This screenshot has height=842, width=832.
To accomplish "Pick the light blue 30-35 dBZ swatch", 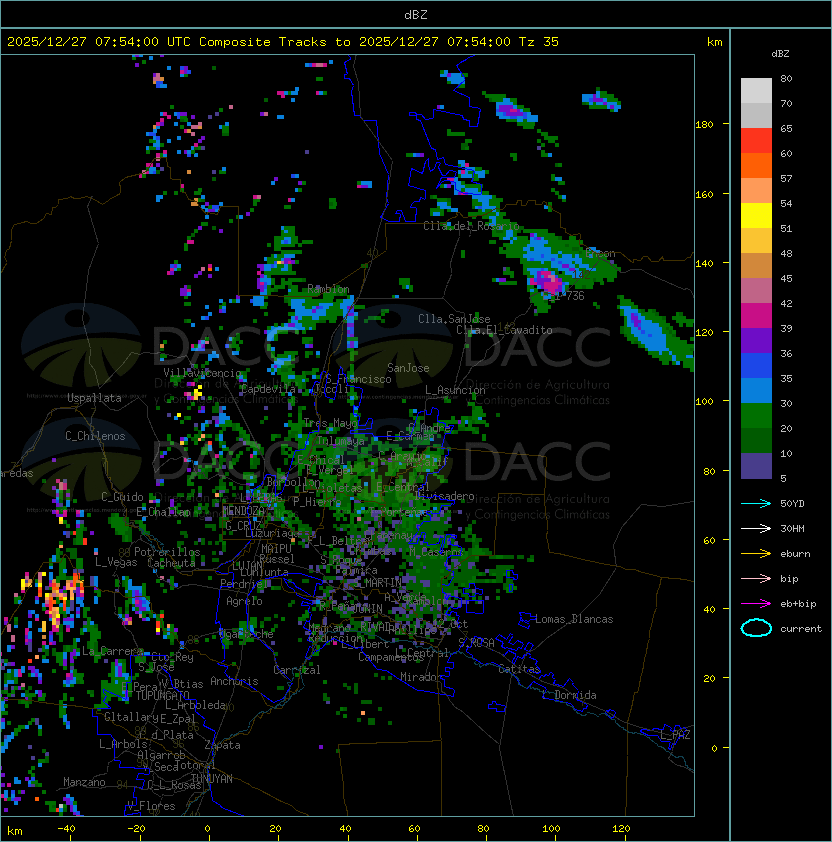I will click(x=756, y=390).
